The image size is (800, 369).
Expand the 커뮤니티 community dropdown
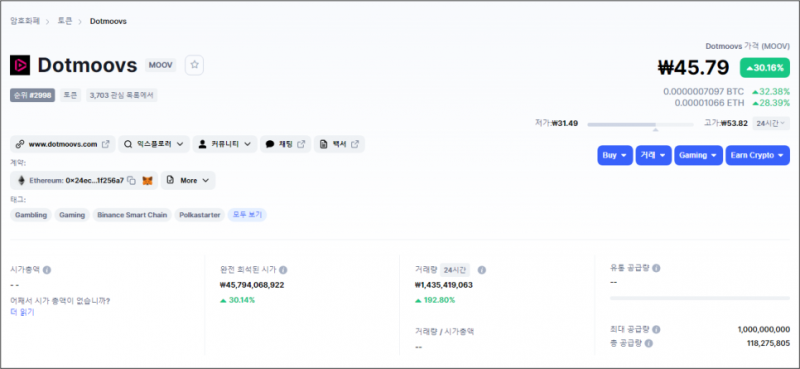(224, 144)
